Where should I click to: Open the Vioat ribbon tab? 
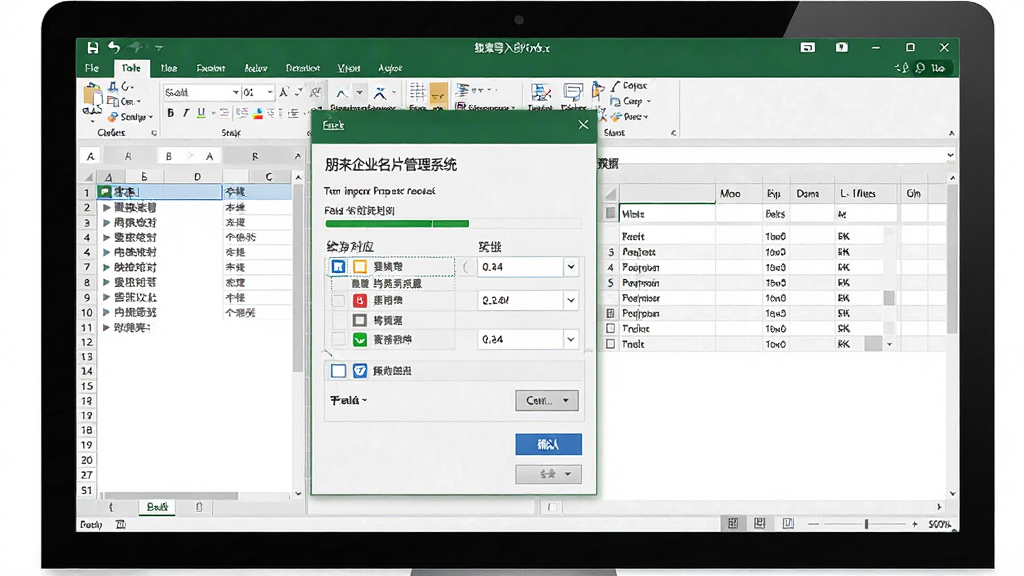click(x=349, y=68)
